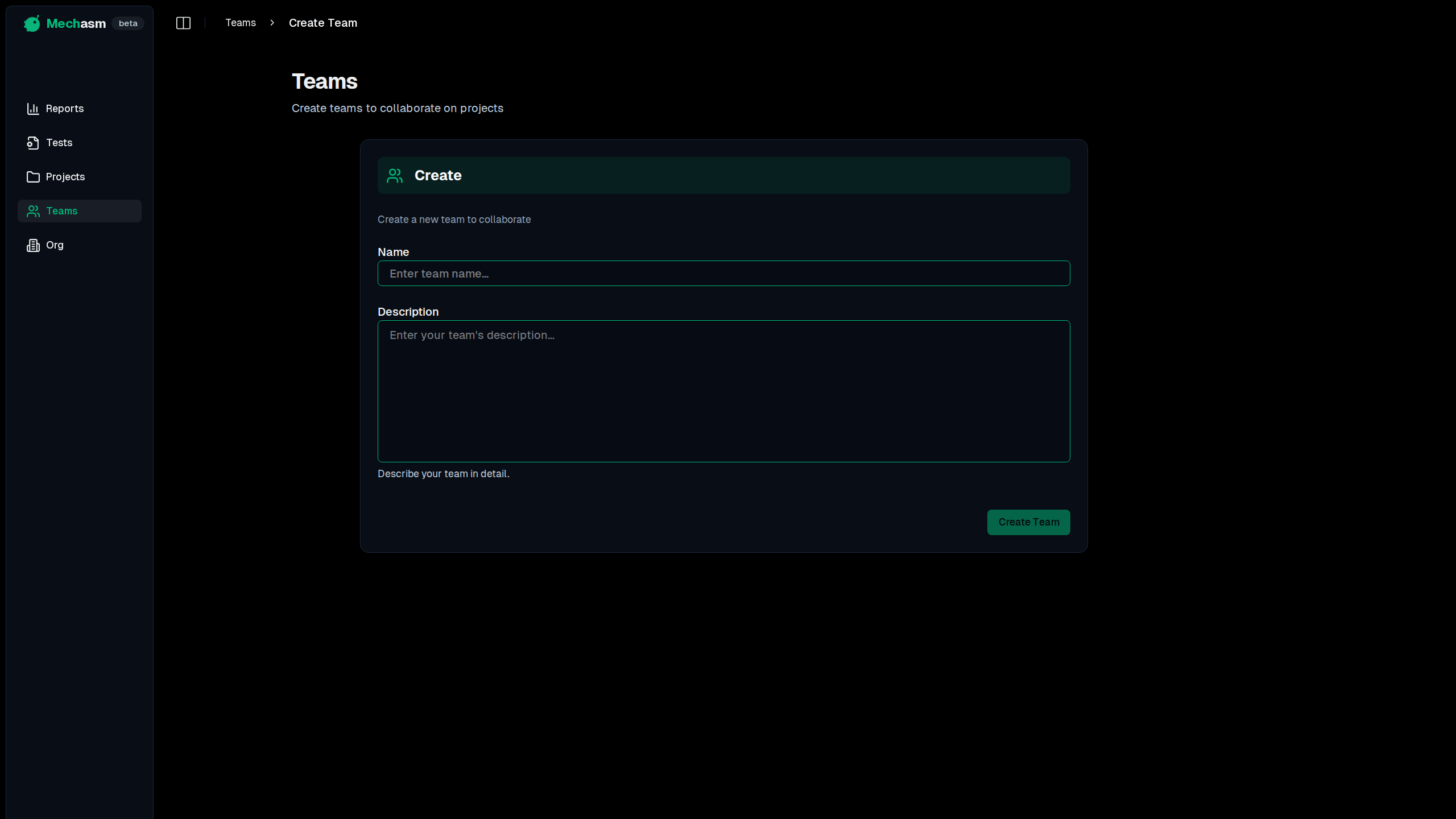1456x819 pixels.
Task: Open the Projects section from the sidebar
Action: click(65, 176)
